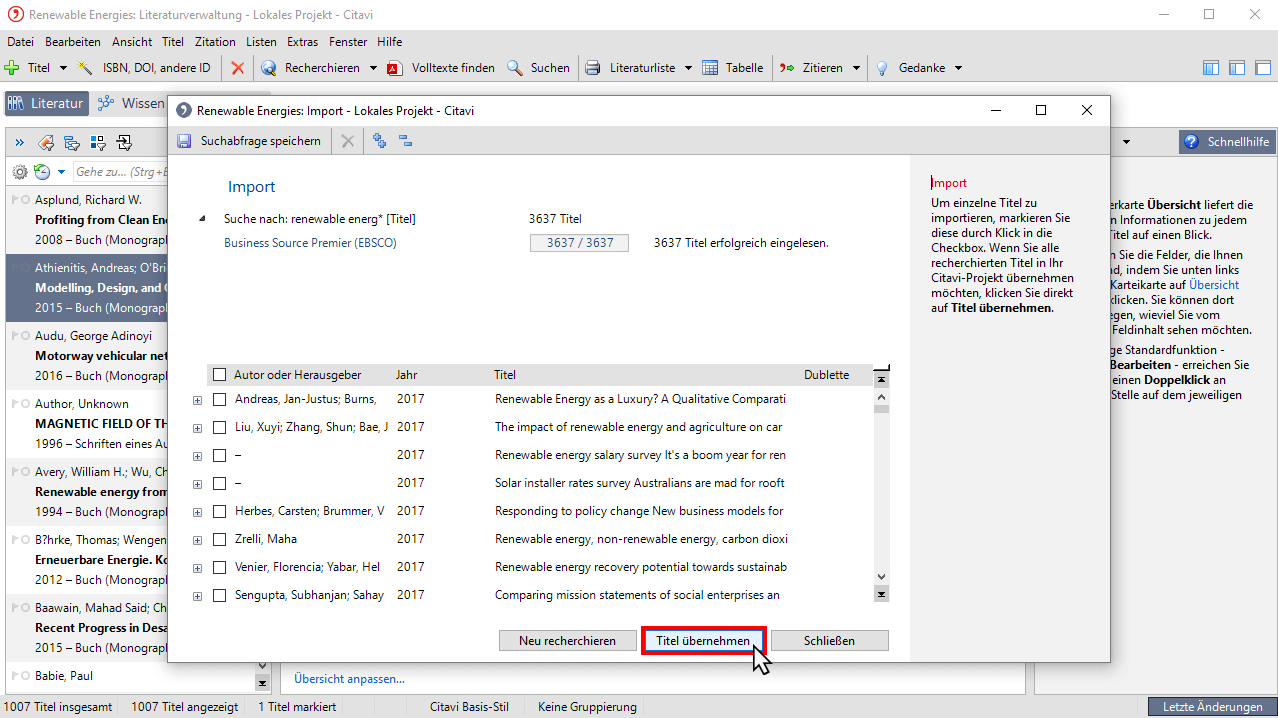Collapse the 'Suche nach' search tree triangle

(203, 219)
